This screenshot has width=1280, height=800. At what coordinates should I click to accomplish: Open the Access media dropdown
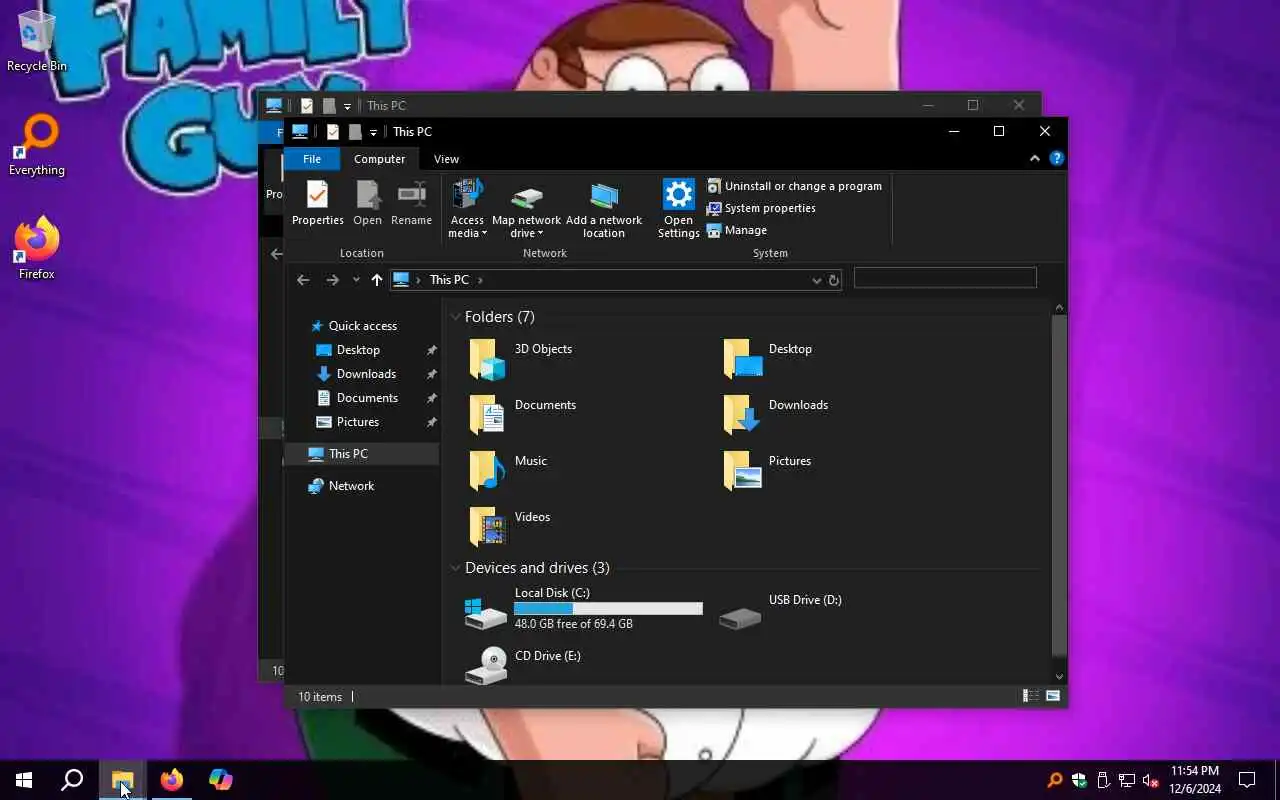coord(467,209)
